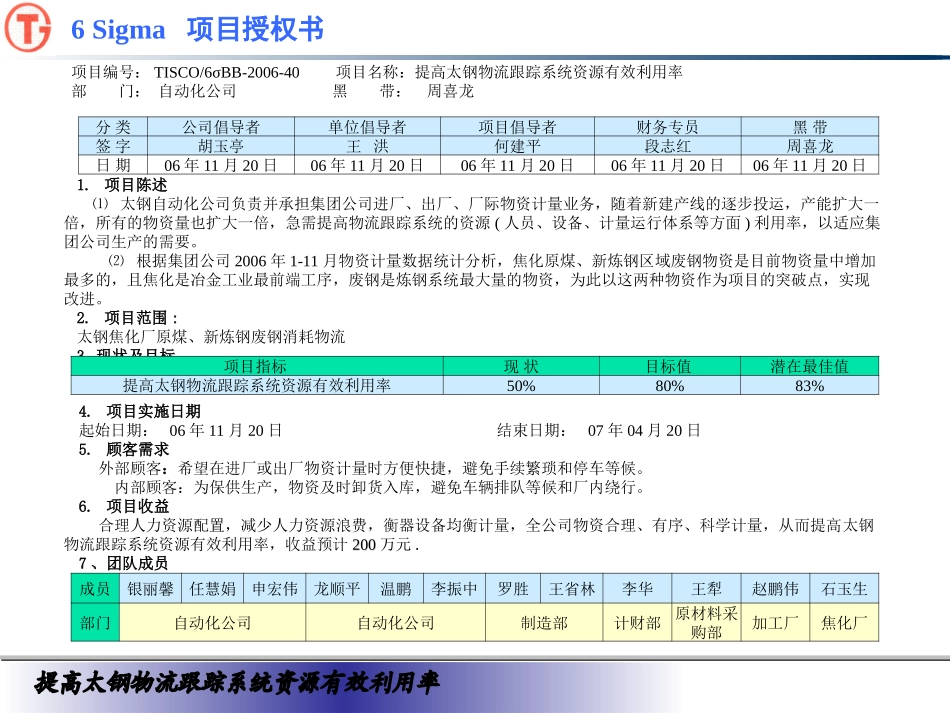This screenshot has height=713, width=950.
Task: Click the heading '1. 项目陈述'
Action: tap(122, 185)
